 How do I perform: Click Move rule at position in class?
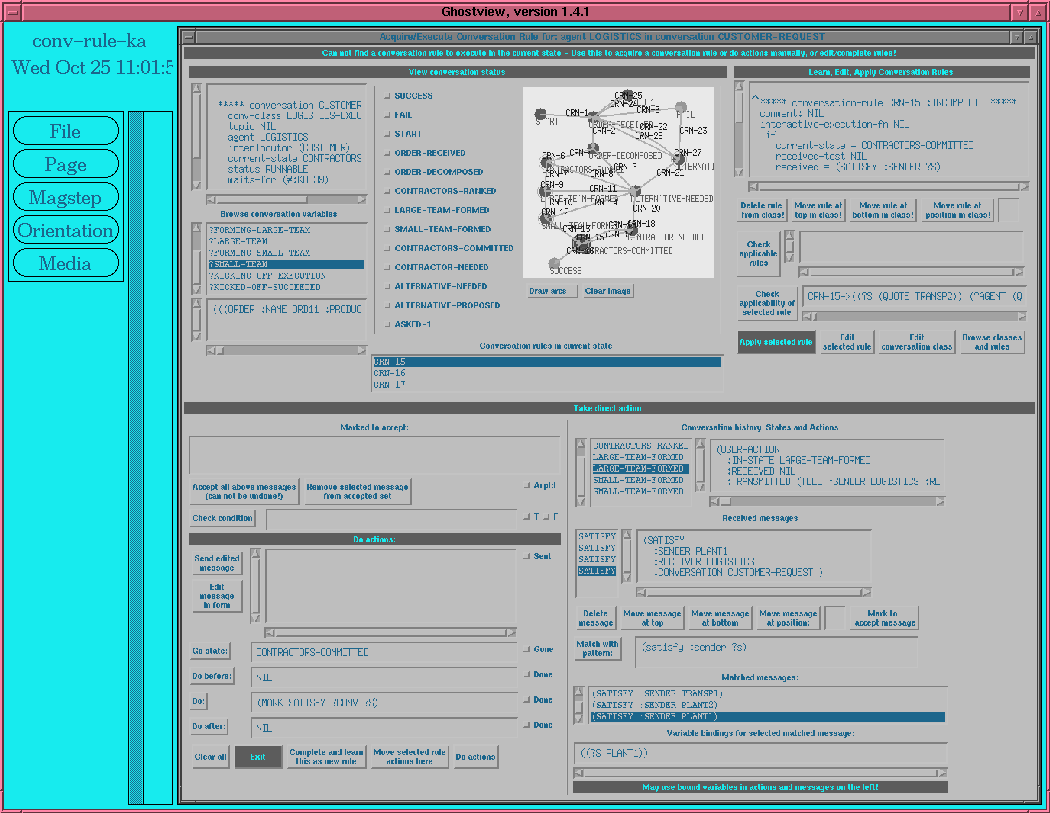(x=958, y=210)
